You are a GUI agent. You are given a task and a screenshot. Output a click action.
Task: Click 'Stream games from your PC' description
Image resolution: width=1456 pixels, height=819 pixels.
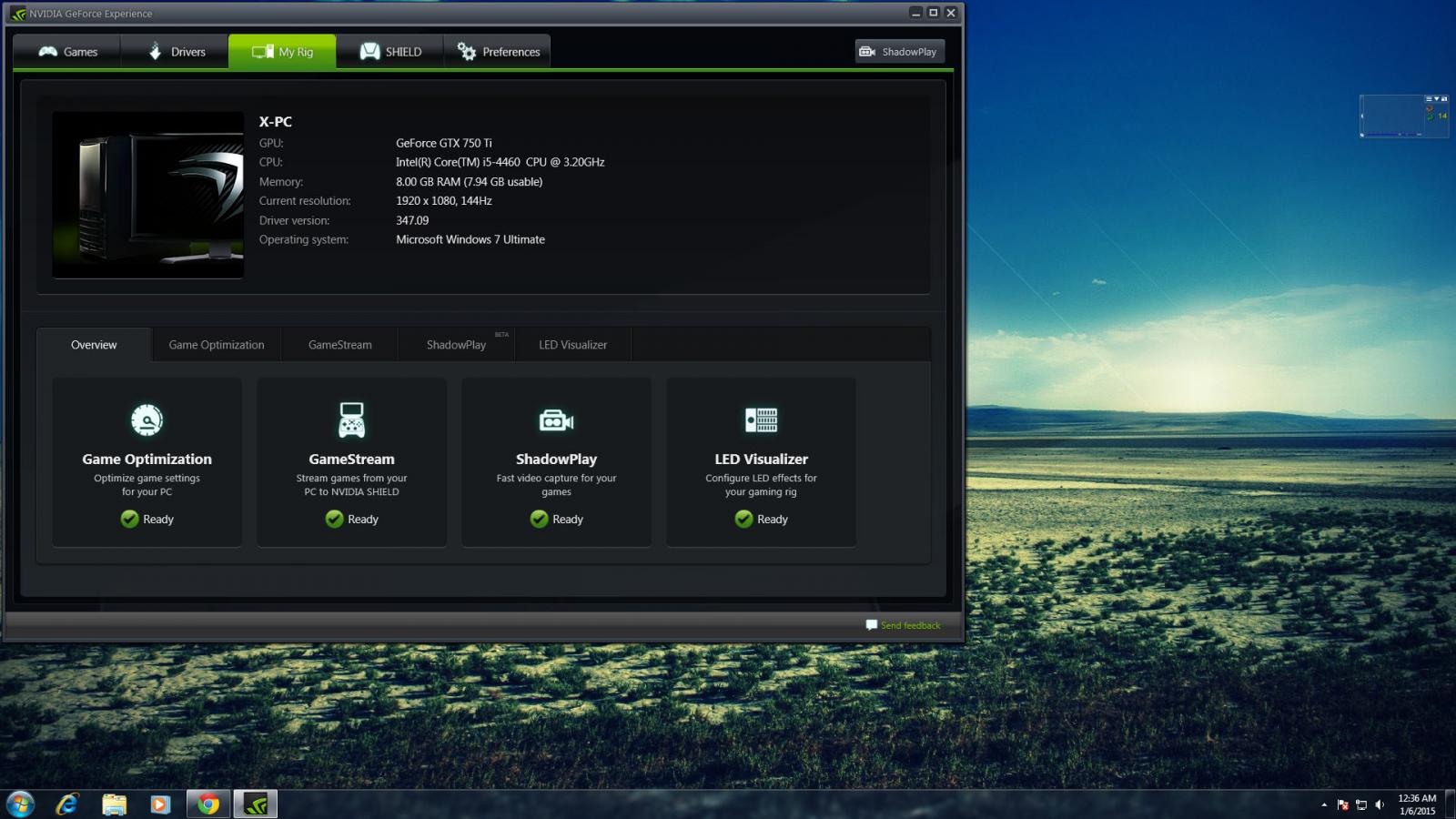tap(351, 485)
